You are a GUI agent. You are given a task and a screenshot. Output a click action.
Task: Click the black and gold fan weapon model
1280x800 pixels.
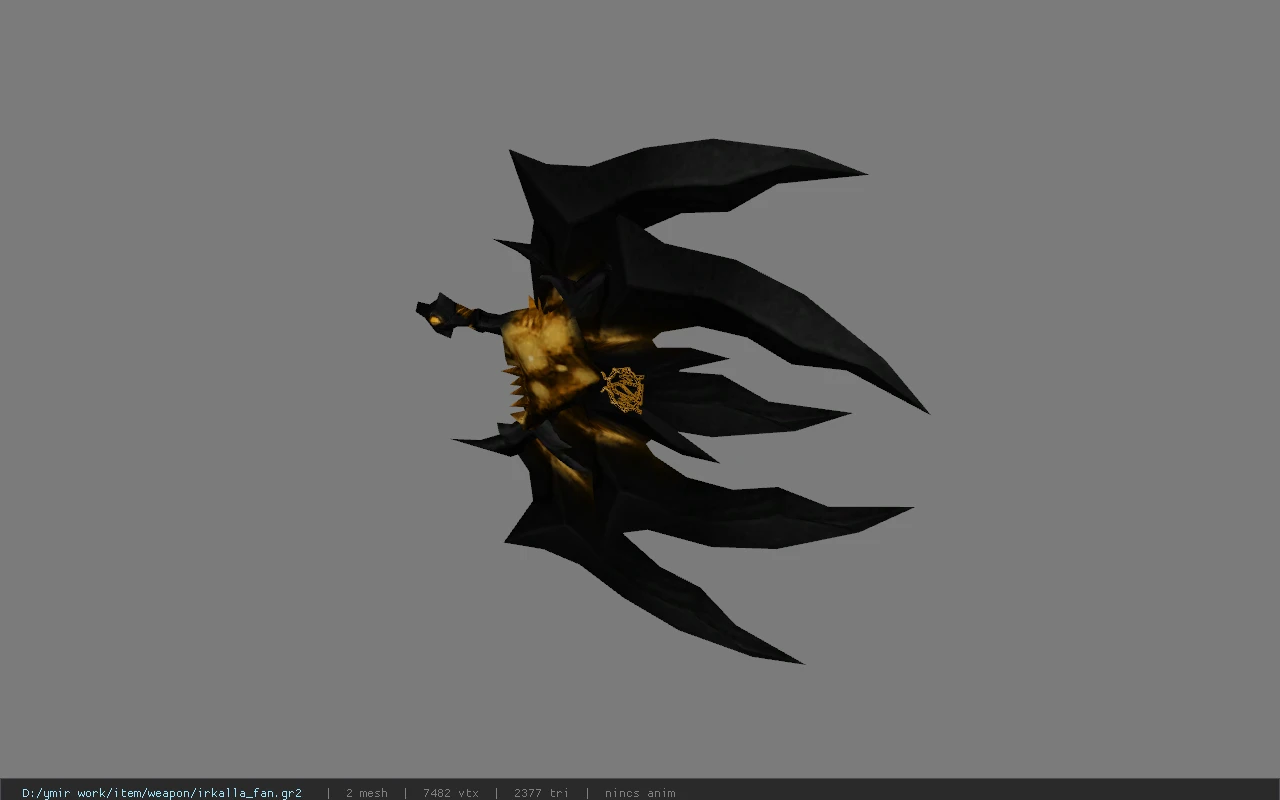pos(672,401)
